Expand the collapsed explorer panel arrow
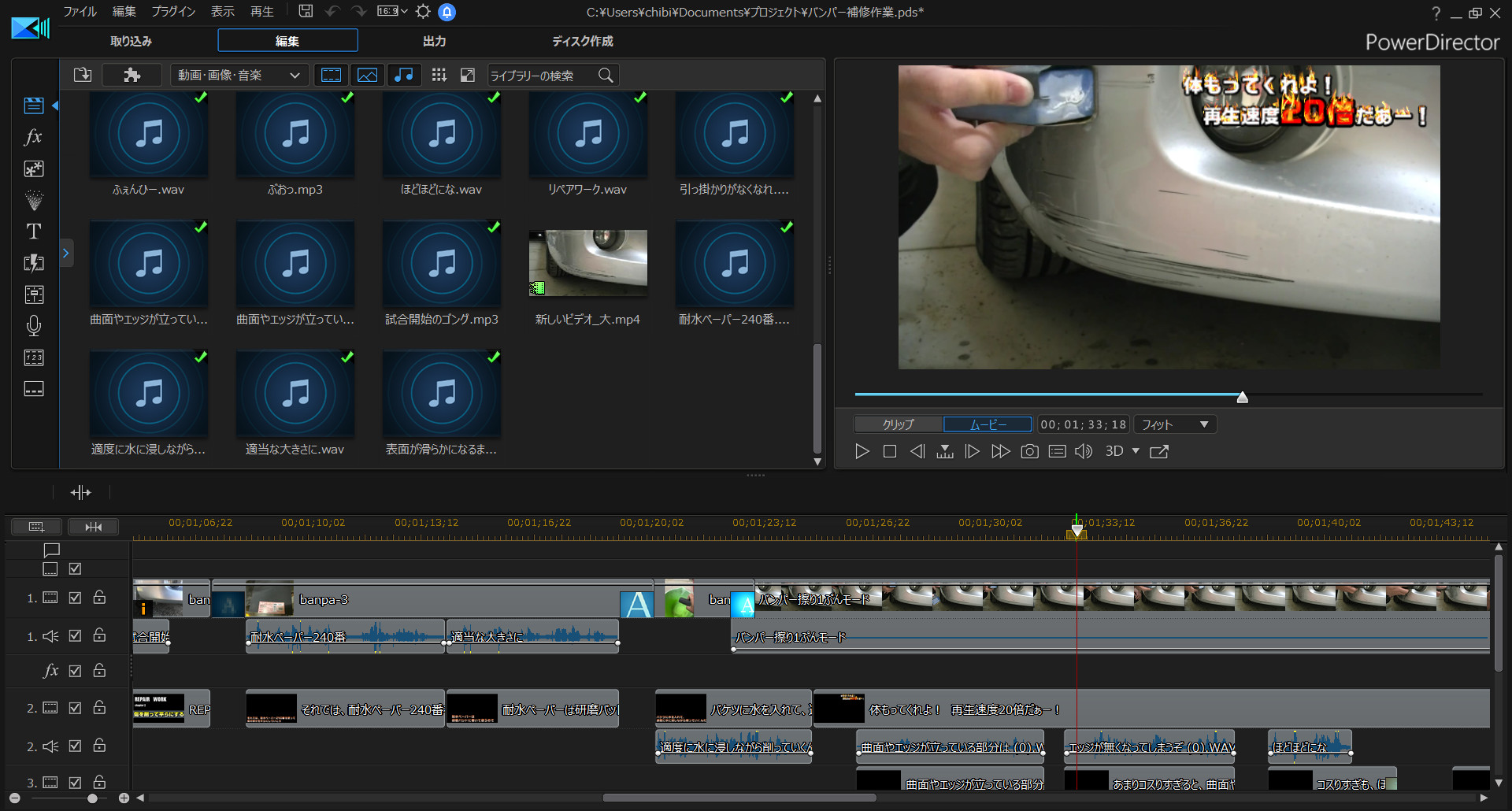 [66, 253]
